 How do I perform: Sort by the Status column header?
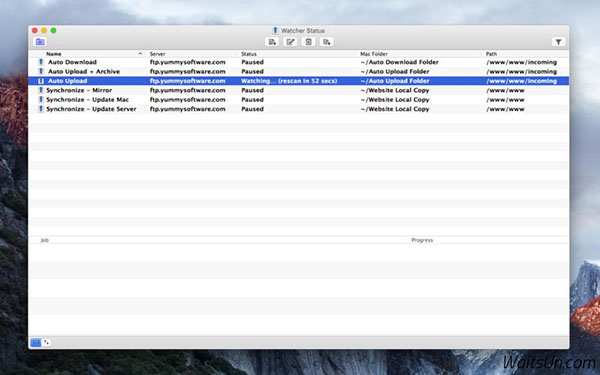[249, 54]
